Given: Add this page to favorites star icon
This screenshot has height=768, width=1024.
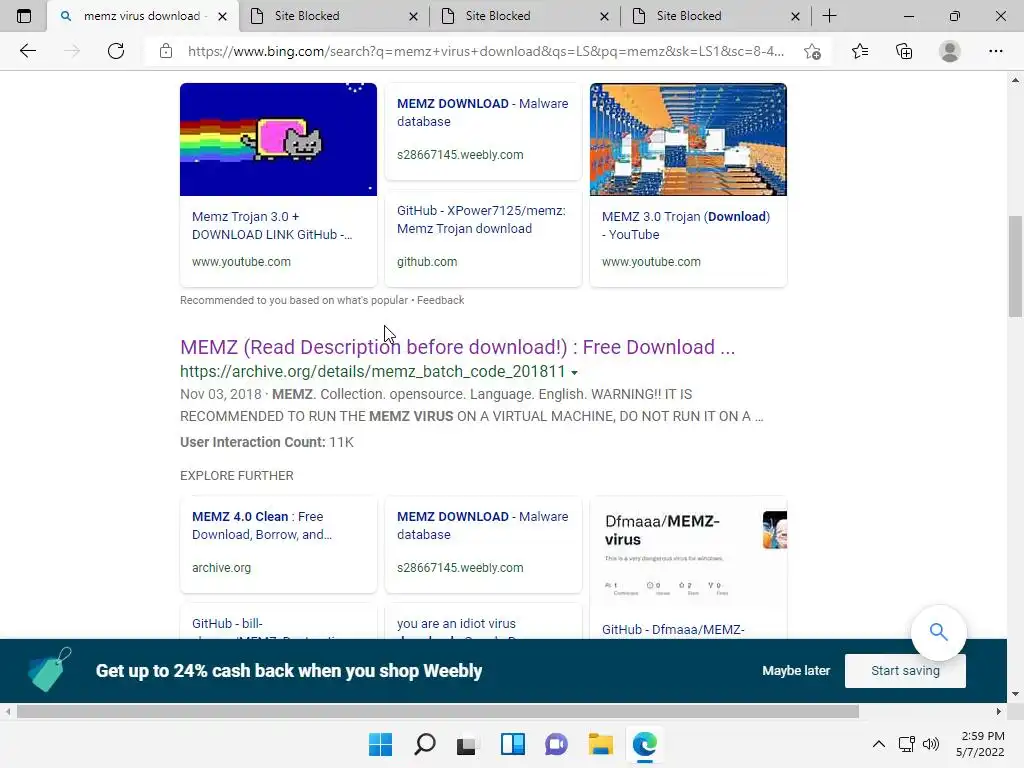Looking at the screenshot, I should click(812, 51).
